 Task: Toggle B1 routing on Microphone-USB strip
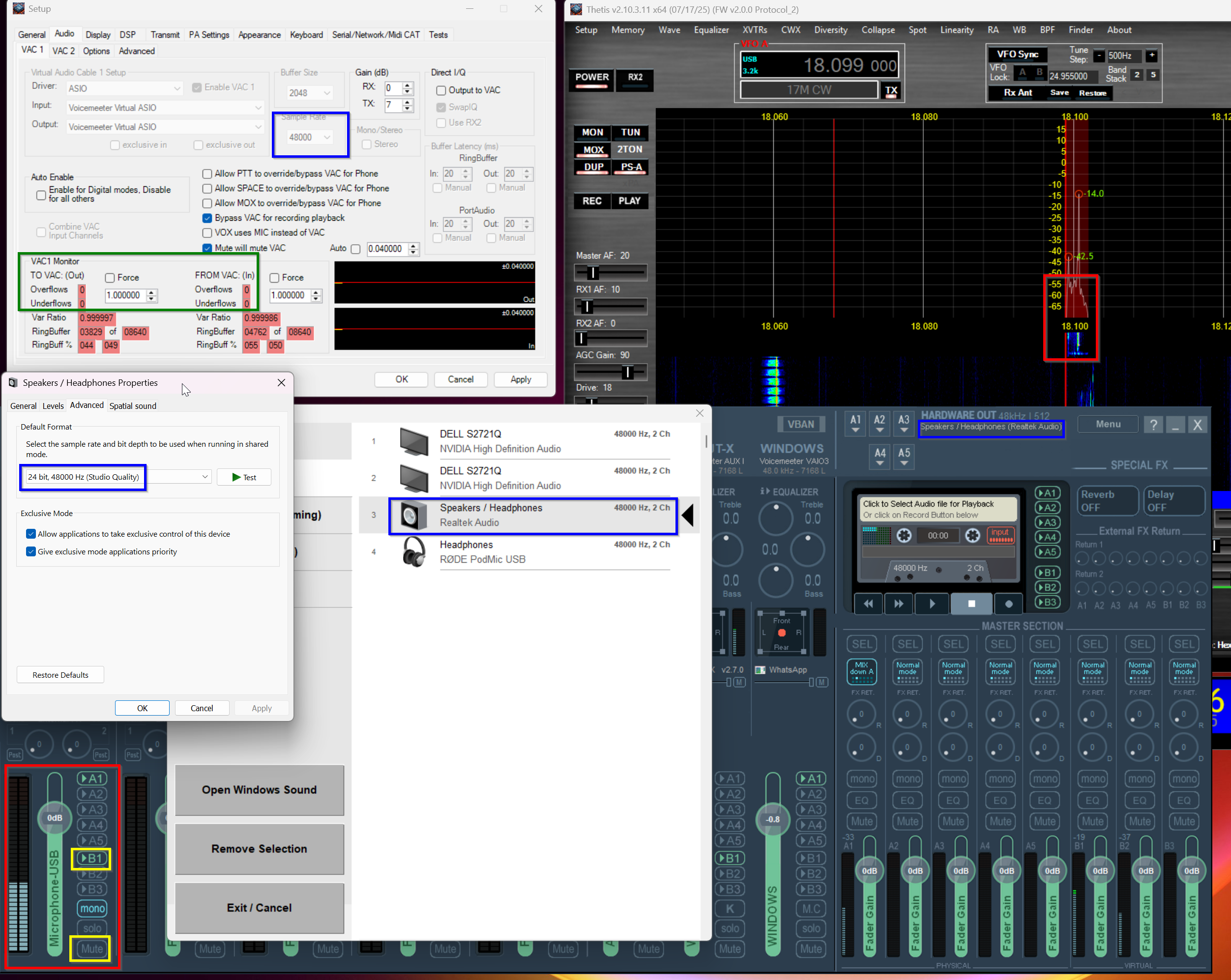point(91,858)
